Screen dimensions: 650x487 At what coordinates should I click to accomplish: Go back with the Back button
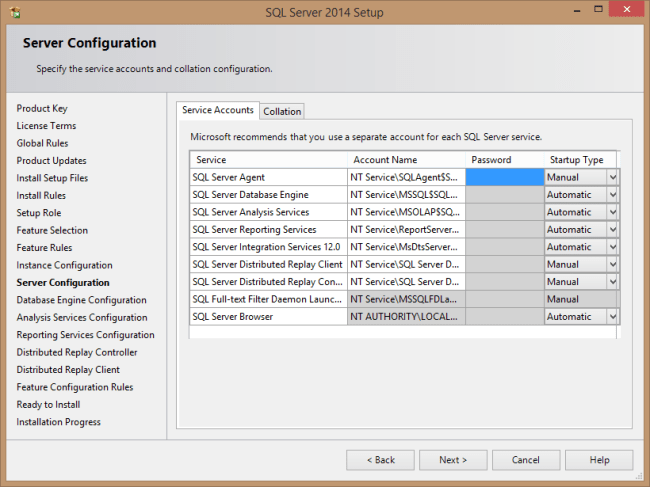(380, 460)
